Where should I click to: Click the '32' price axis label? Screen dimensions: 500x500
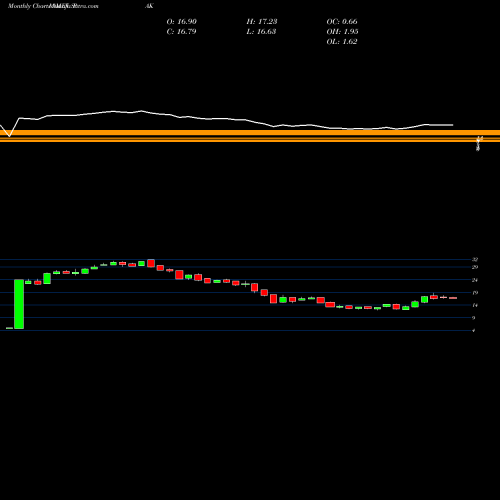pos(475,259)
